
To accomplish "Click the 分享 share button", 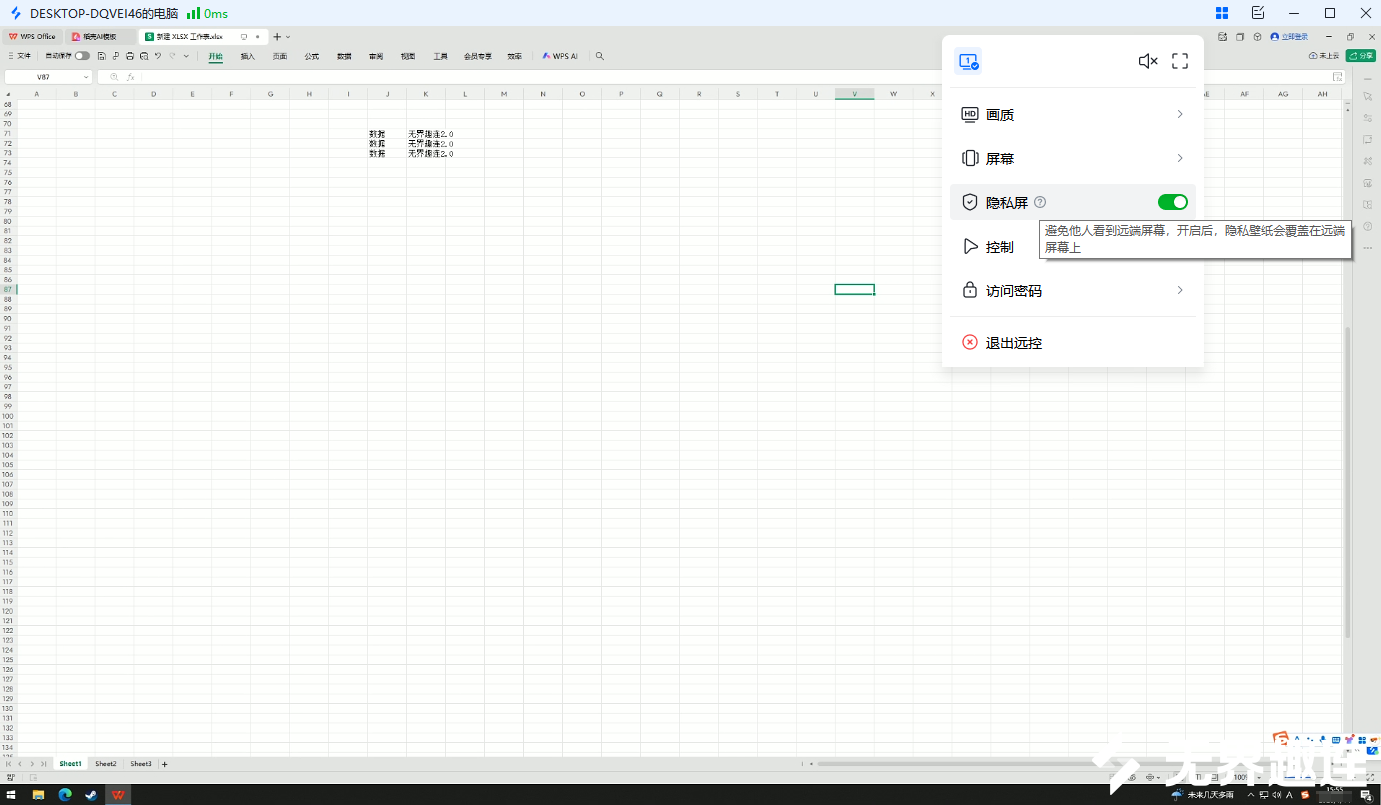I will (1361, 56).
